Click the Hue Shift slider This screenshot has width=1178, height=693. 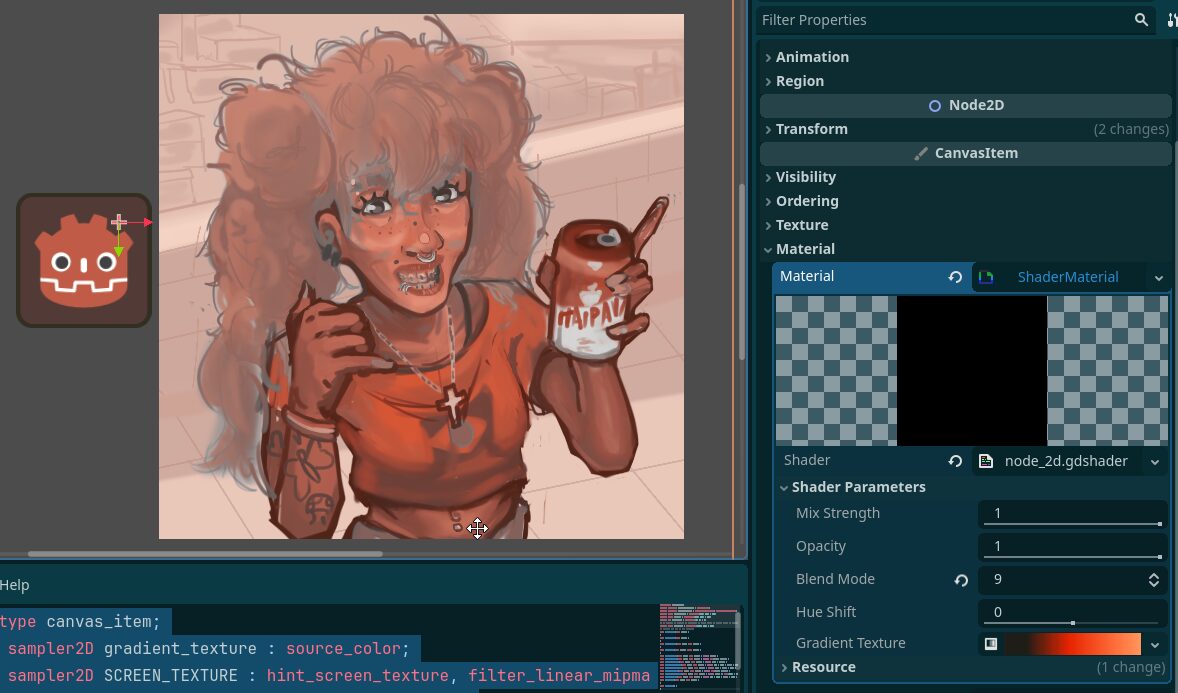coord(1072,623)
